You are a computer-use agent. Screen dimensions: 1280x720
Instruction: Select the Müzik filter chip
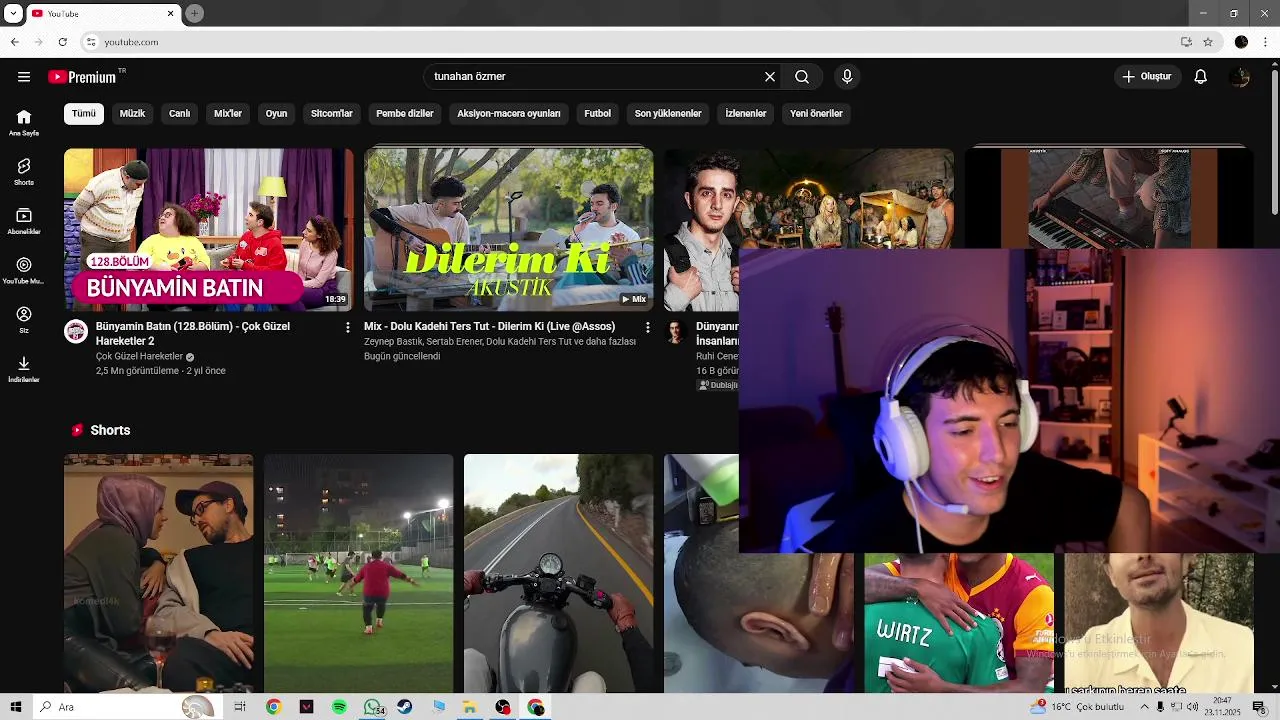132,114
